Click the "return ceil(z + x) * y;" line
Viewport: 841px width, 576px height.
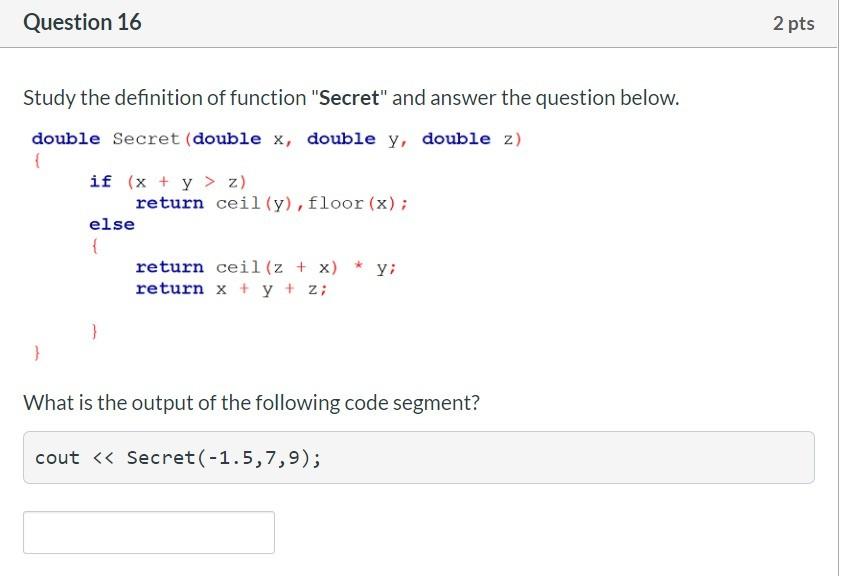[266, 267]
